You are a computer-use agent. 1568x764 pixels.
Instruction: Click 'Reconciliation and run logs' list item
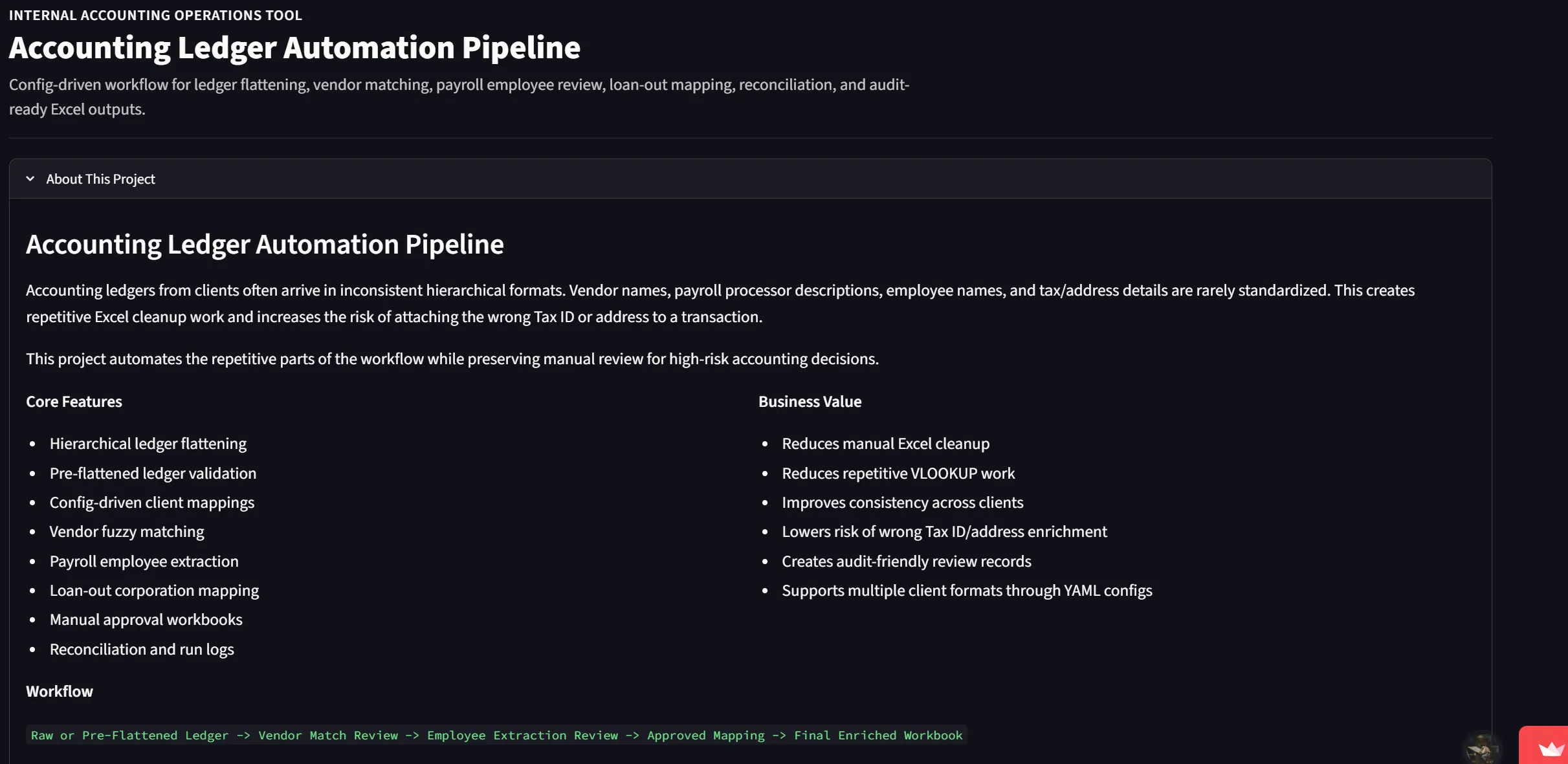click(x=142, y=649)
